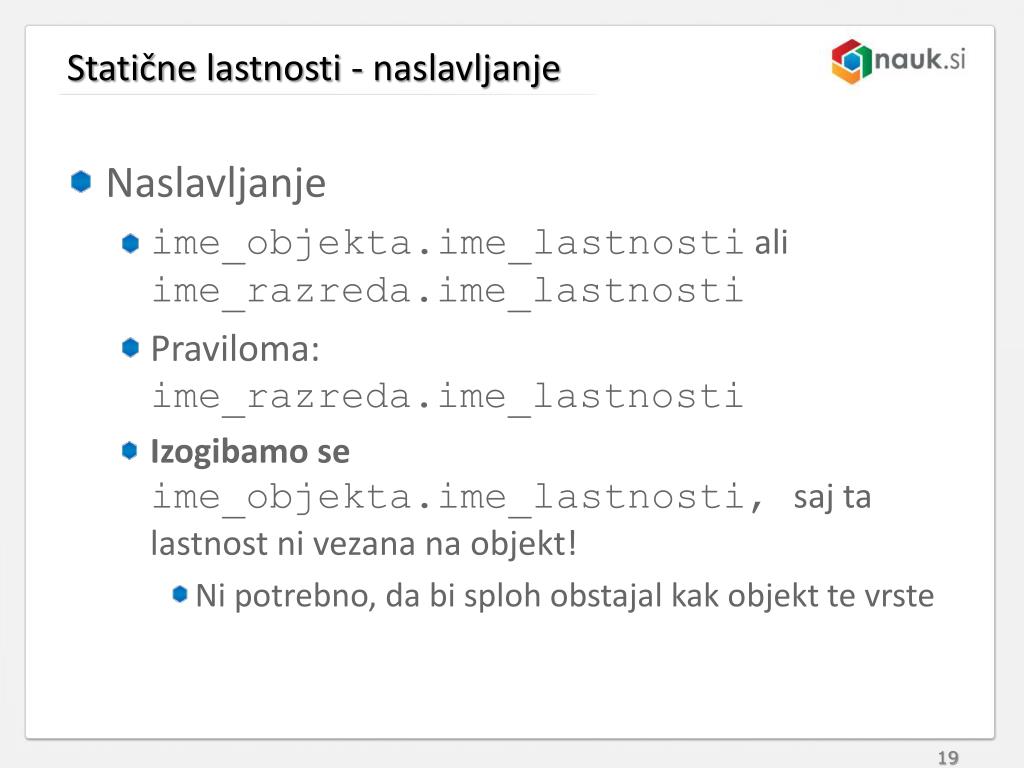This screenshot has width=1024, height=768.
Task: Click the words saj ta
Action: [x=832, y=498]
